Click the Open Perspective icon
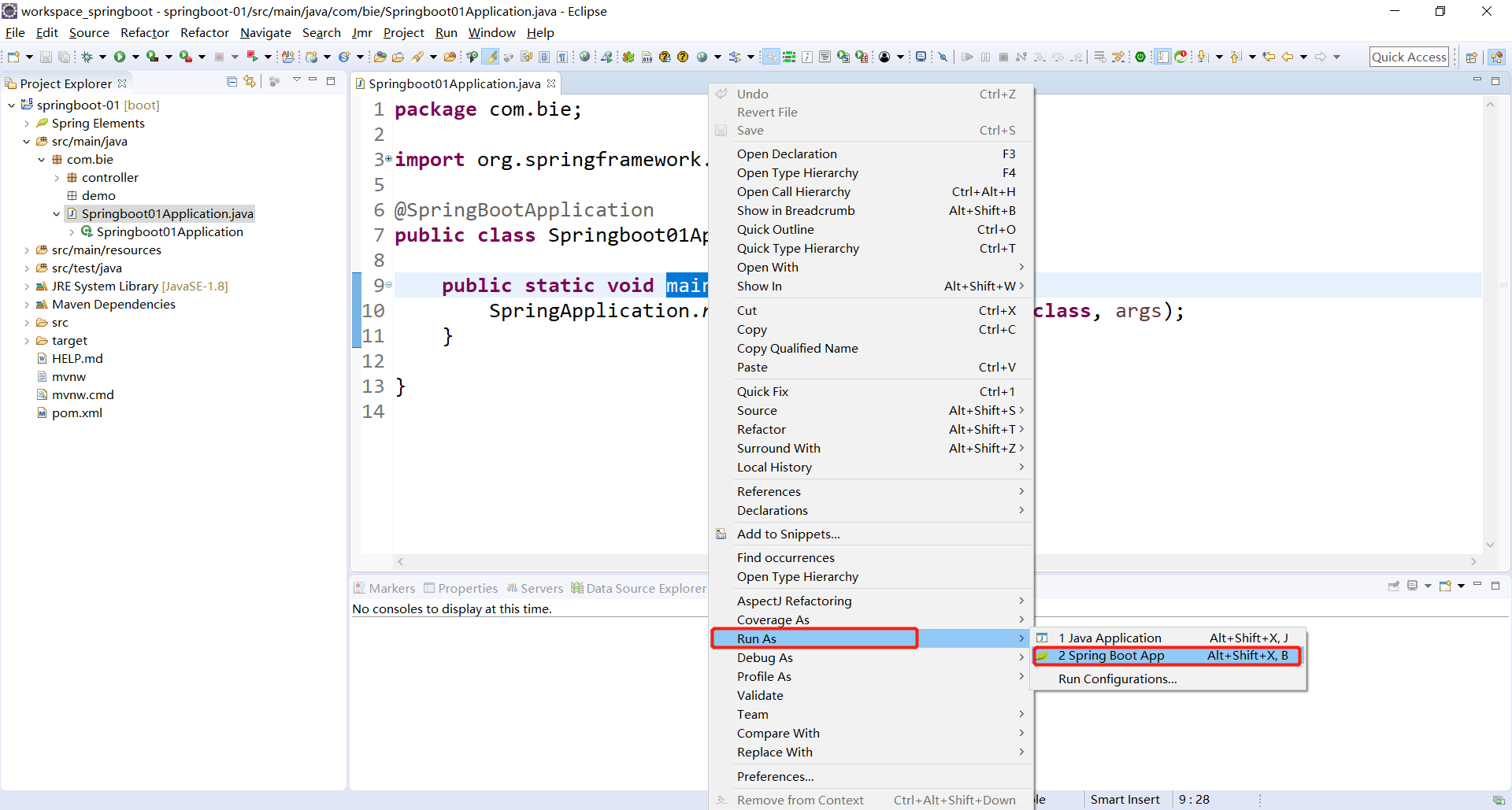1512x810 pixels. click(x=1471, y=57)
